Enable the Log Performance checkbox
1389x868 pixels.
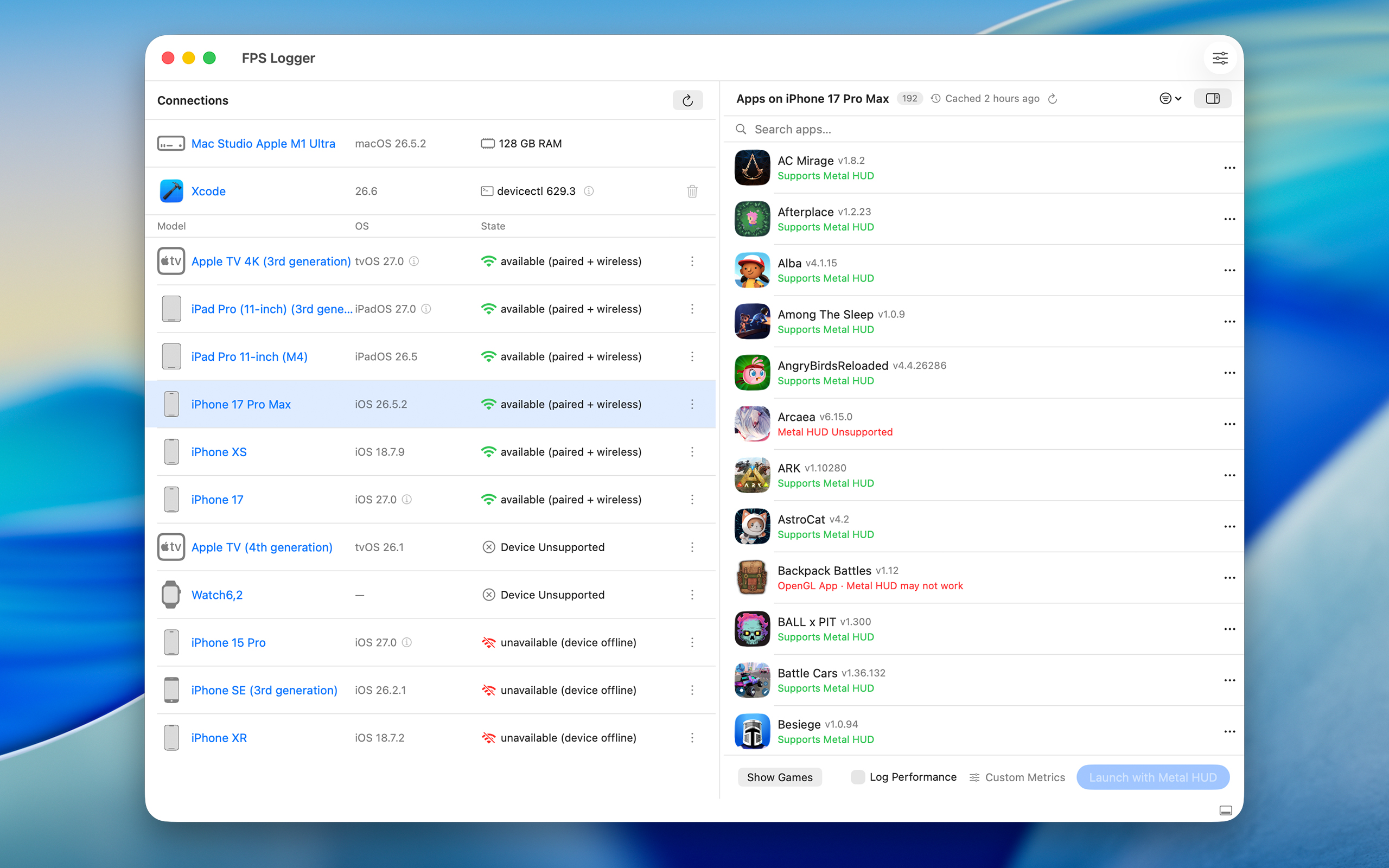tap(857, 777)
